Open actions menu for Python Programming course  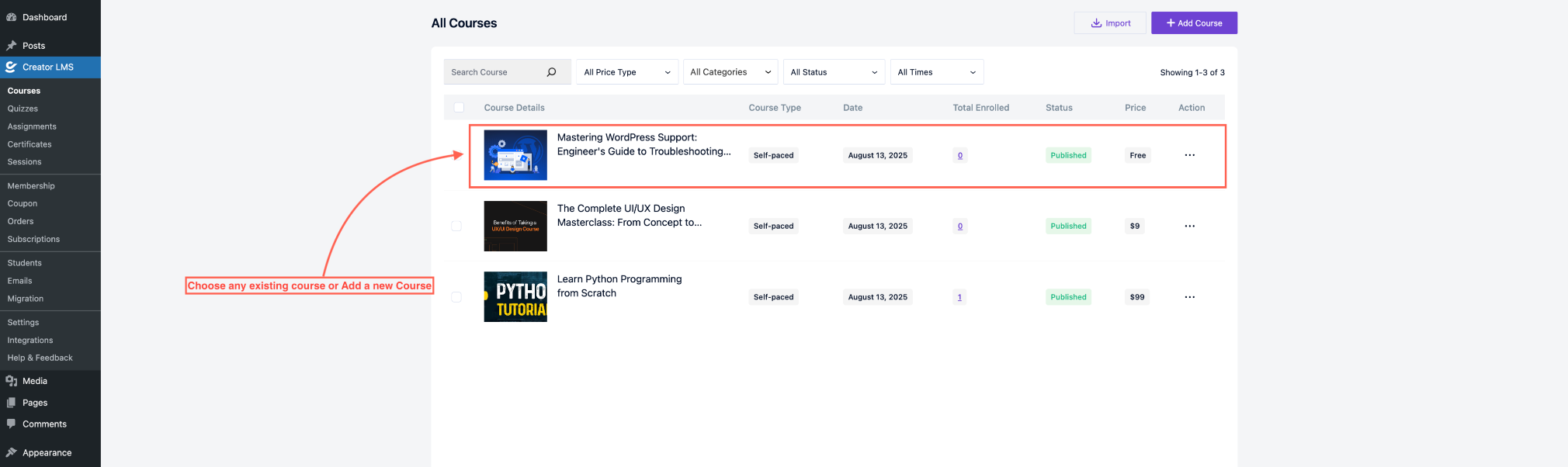(1189, 297)
